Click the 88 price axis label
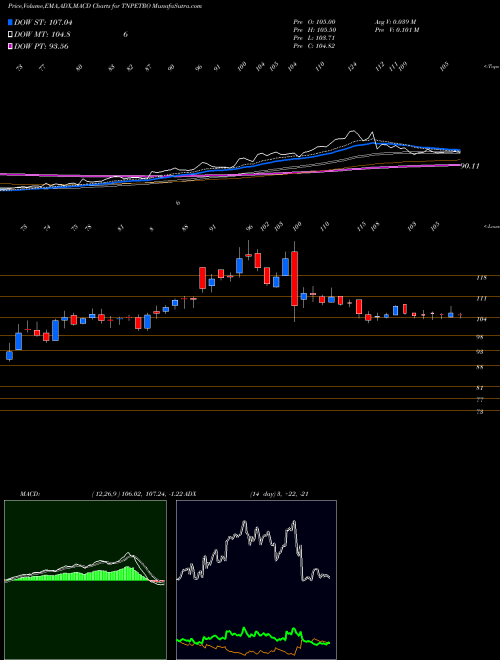Viewport: 500px width, 660px height. point(479,367)
